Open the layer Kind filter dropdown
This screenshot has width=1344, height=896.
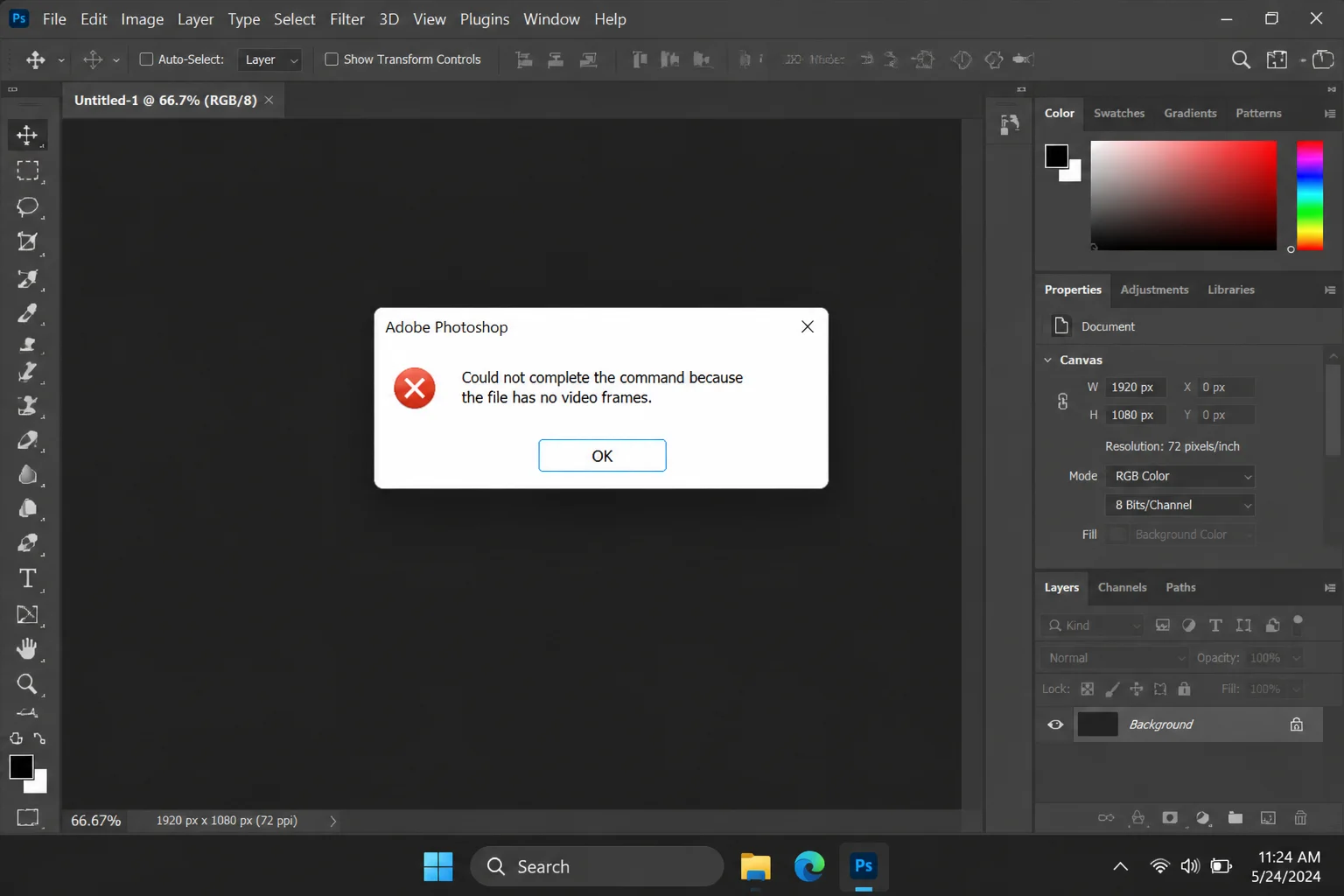[1091, 626]
